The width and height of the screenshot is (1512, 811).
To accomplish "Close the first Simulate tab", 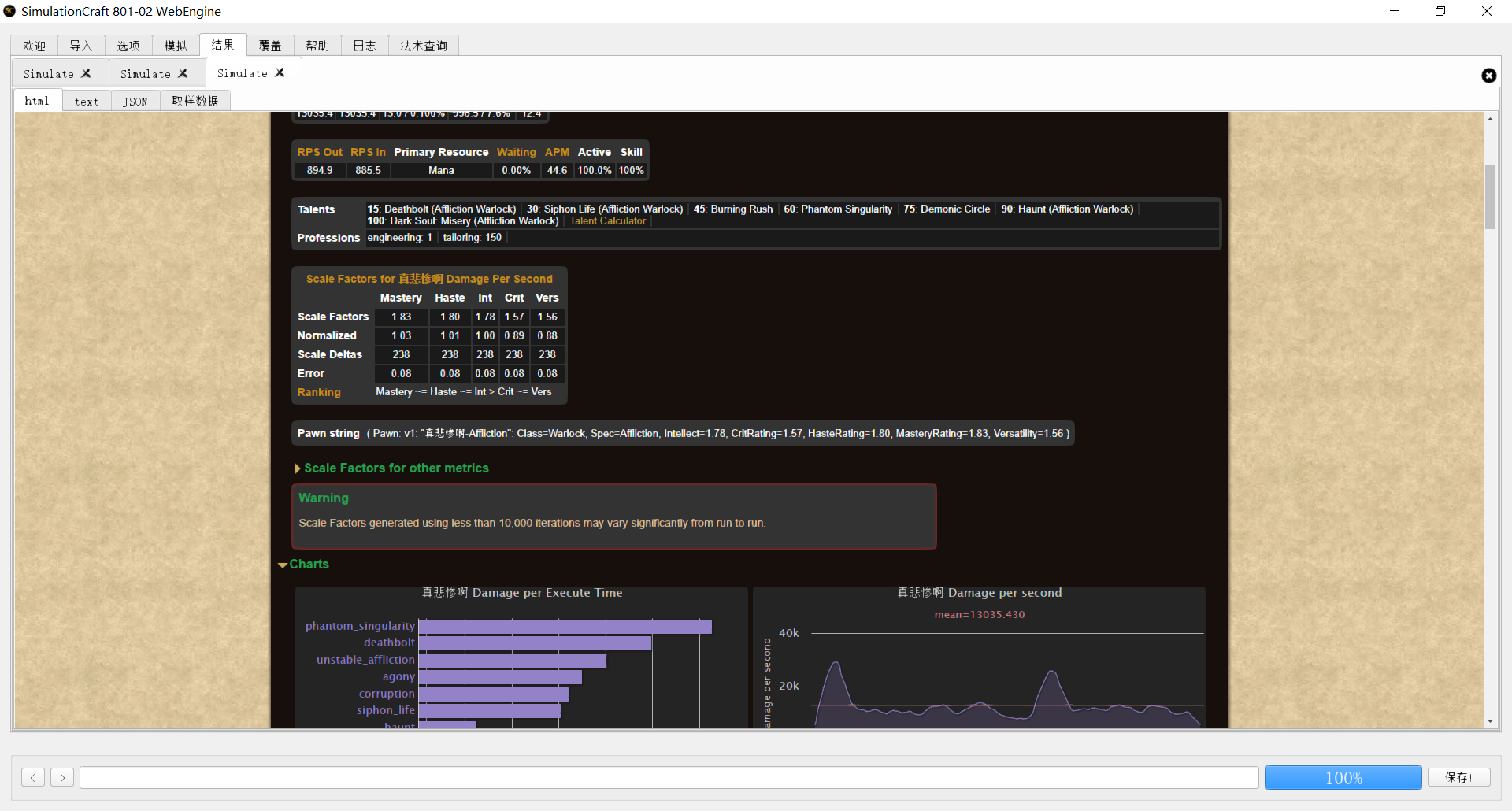I will point(87,73).
